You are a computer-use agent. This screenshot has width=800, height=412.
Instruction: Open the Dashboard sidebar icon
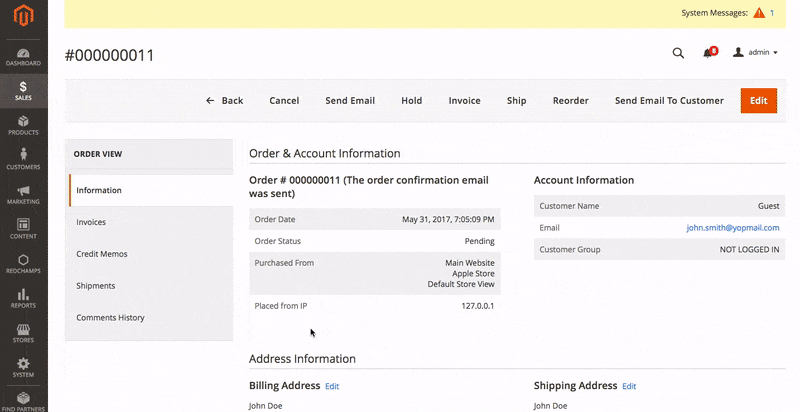23,57
